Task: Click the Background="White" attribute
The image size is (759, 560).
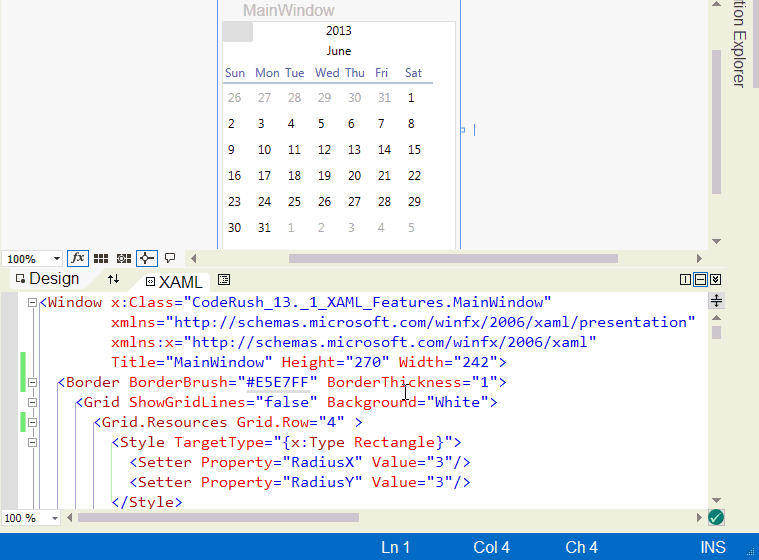Action: tap(408, 402)
